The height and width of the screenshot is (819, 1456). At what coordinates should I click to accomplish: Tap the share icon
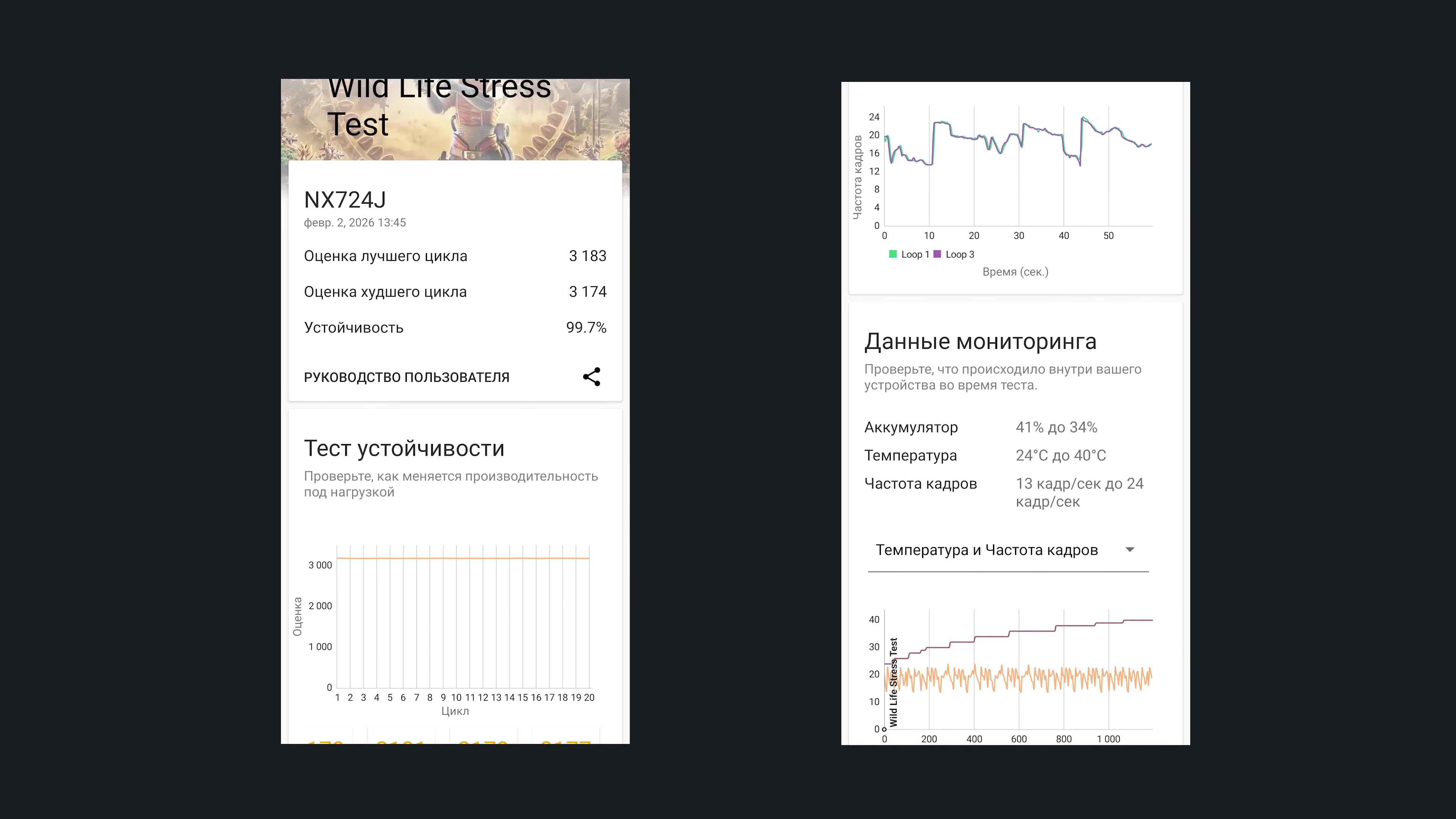coord(591,377)
